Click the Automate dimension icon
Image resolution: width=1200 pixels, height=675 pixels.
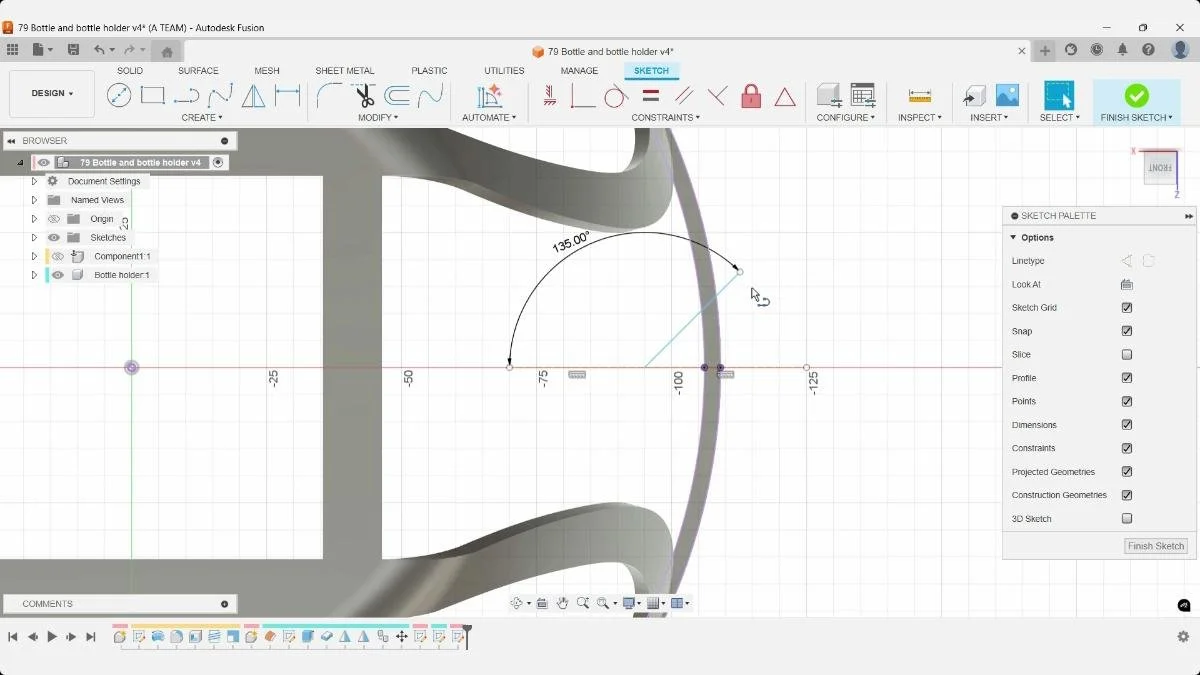point(489,96)
